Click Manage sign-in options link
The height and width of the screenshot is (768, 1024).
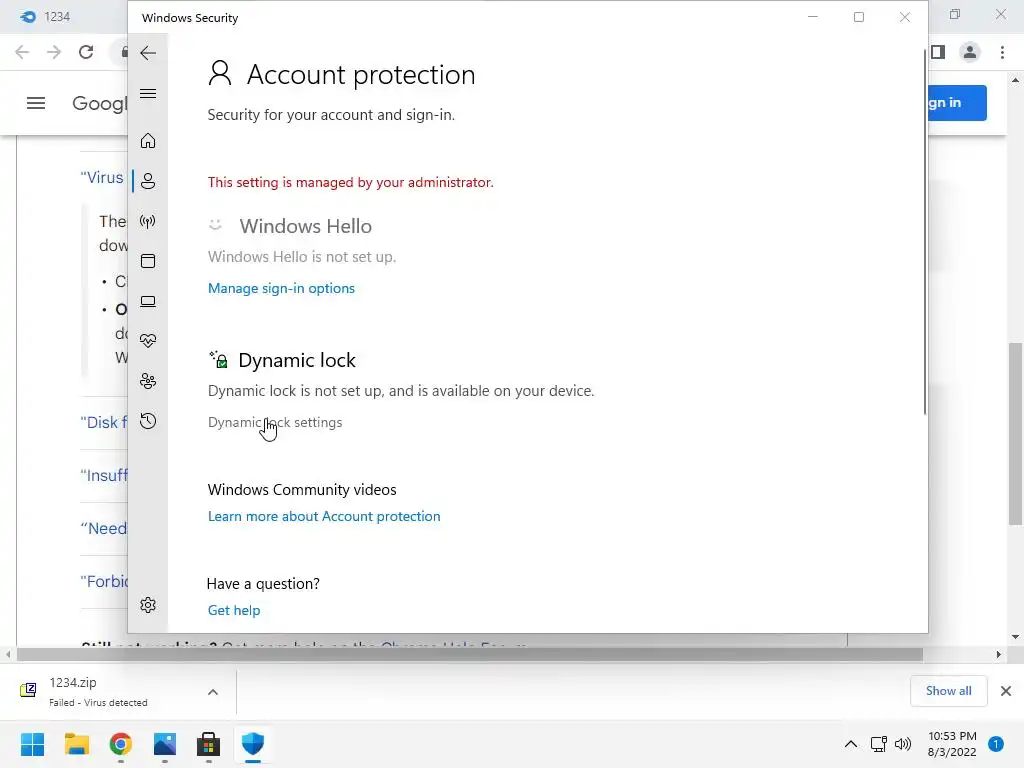tap(281, 288)
